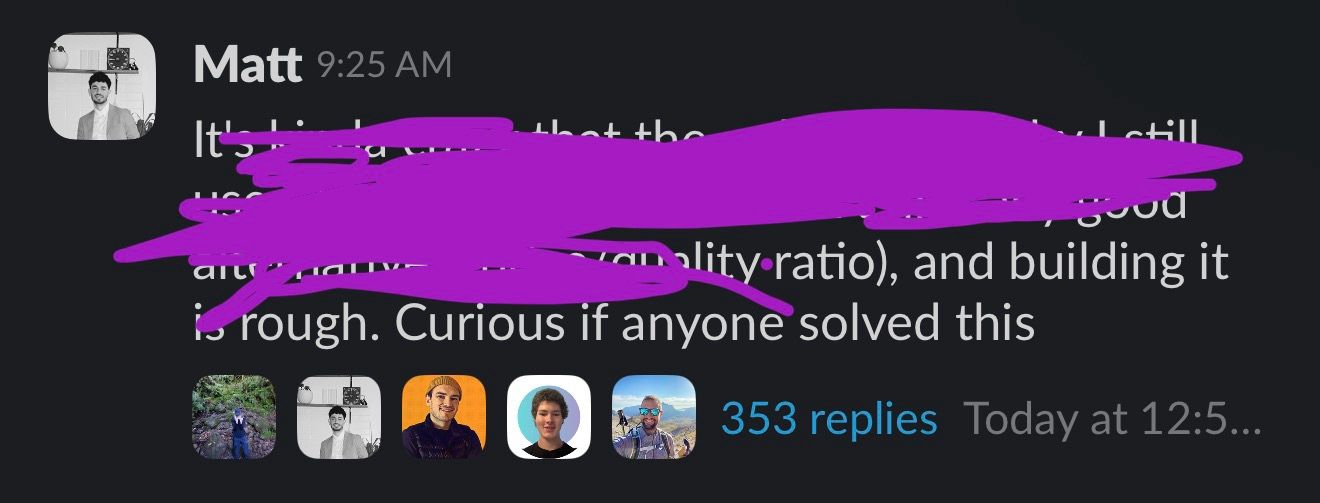Open the orange-background beanie avatar

click(444, 417)
